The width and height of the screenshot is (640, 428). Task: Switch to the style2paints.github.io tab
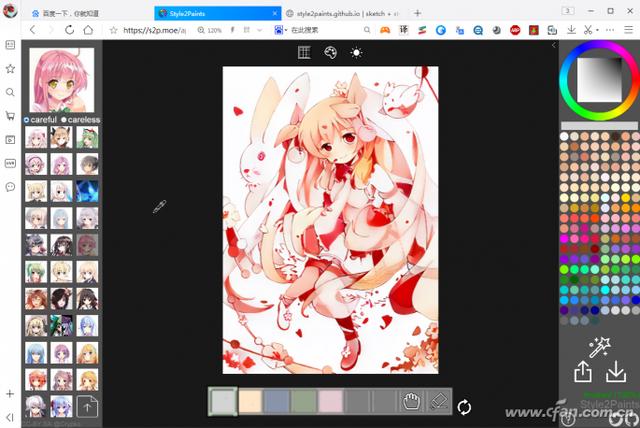[344, 13]
